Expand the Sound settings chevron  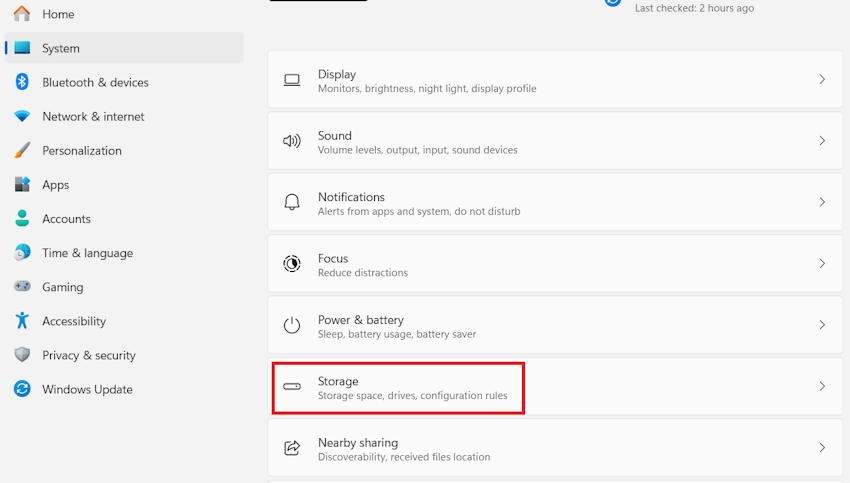point(822,141)
